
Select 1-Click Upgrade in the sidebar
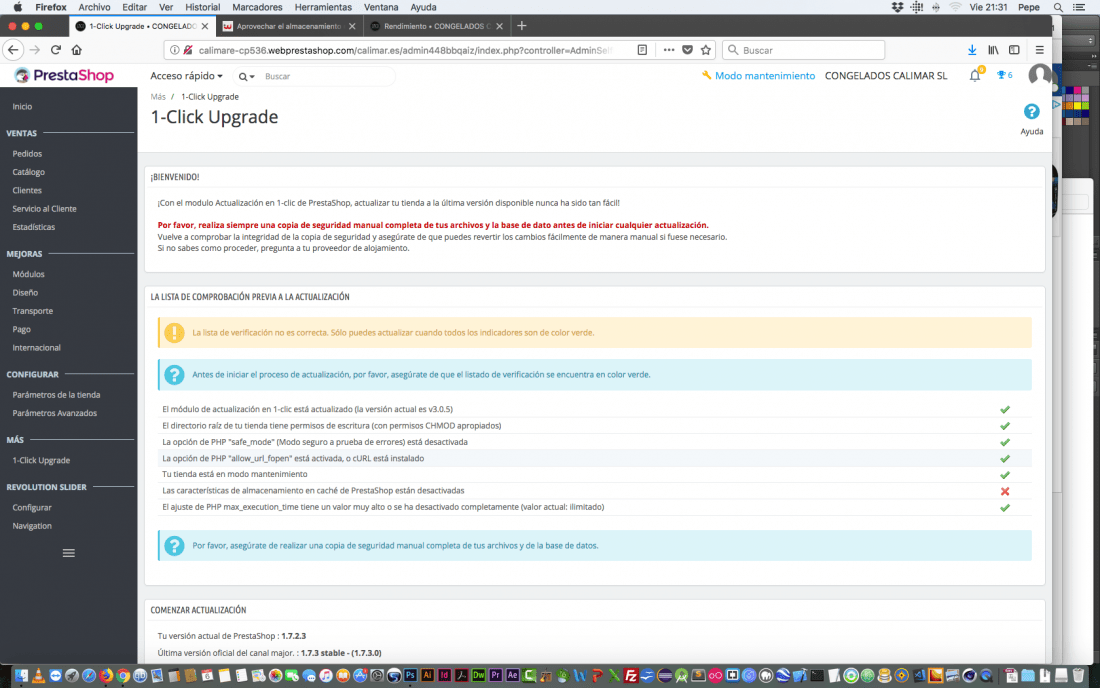(x=41, y=461)
